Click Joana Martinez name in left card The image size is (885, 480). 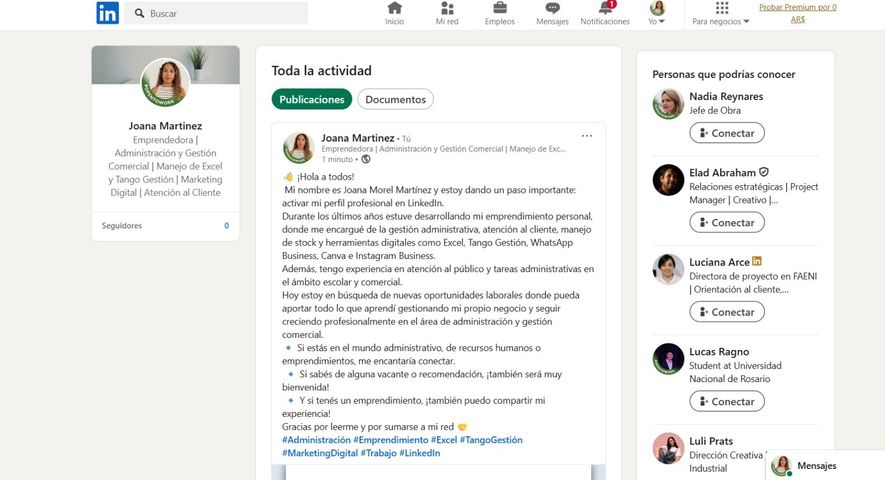165,126
